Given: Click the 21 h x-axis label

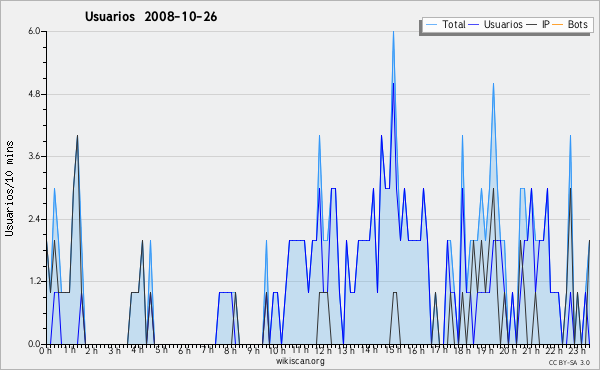Looking at the screenshot, I should point(532,350).
